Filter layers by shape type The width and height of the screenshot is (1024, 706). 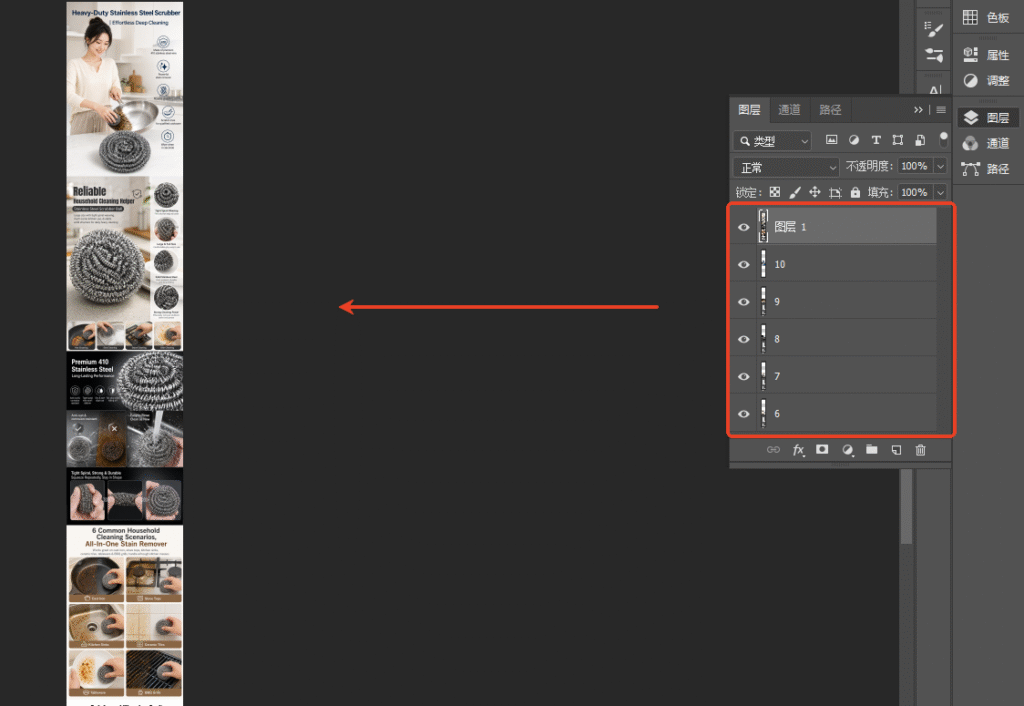pos(898,140)
